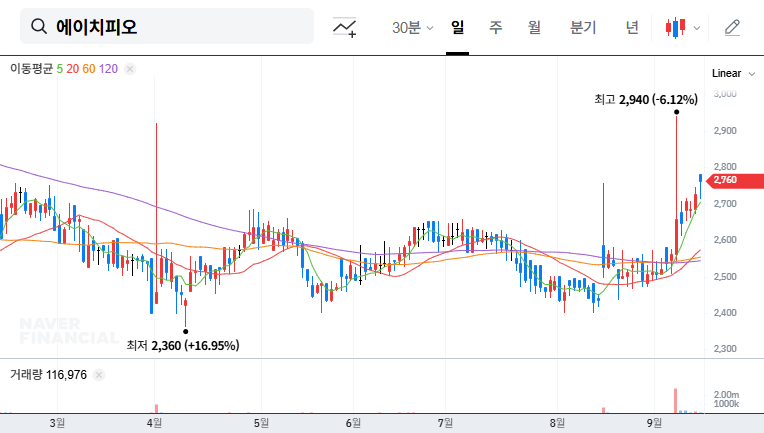This screenshot has height=433, width=764.
Task: Click the 최고 2,940 high marker dot
Action: click(676, 113)
